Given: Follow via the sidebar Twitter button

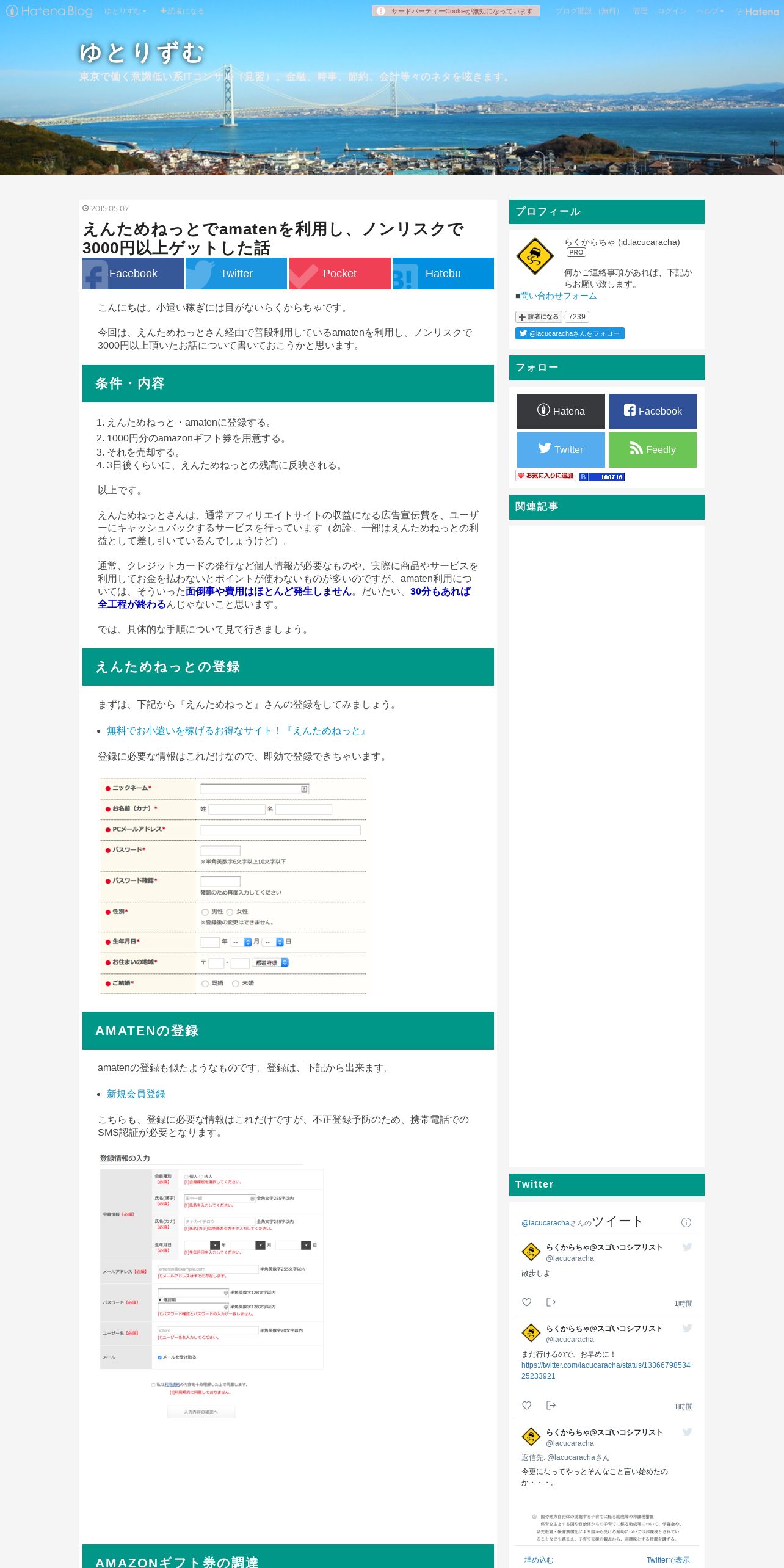Looking at the screenshot, I should tap(561, 449).
